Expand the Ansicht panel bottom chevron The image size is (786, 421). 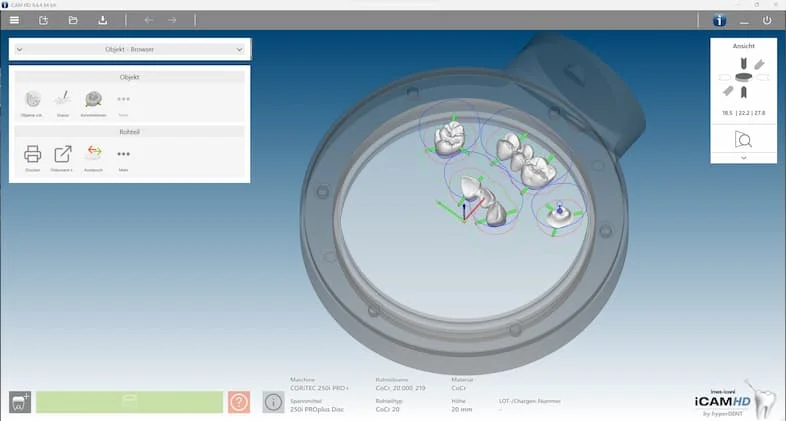click(x=743, y=158)
